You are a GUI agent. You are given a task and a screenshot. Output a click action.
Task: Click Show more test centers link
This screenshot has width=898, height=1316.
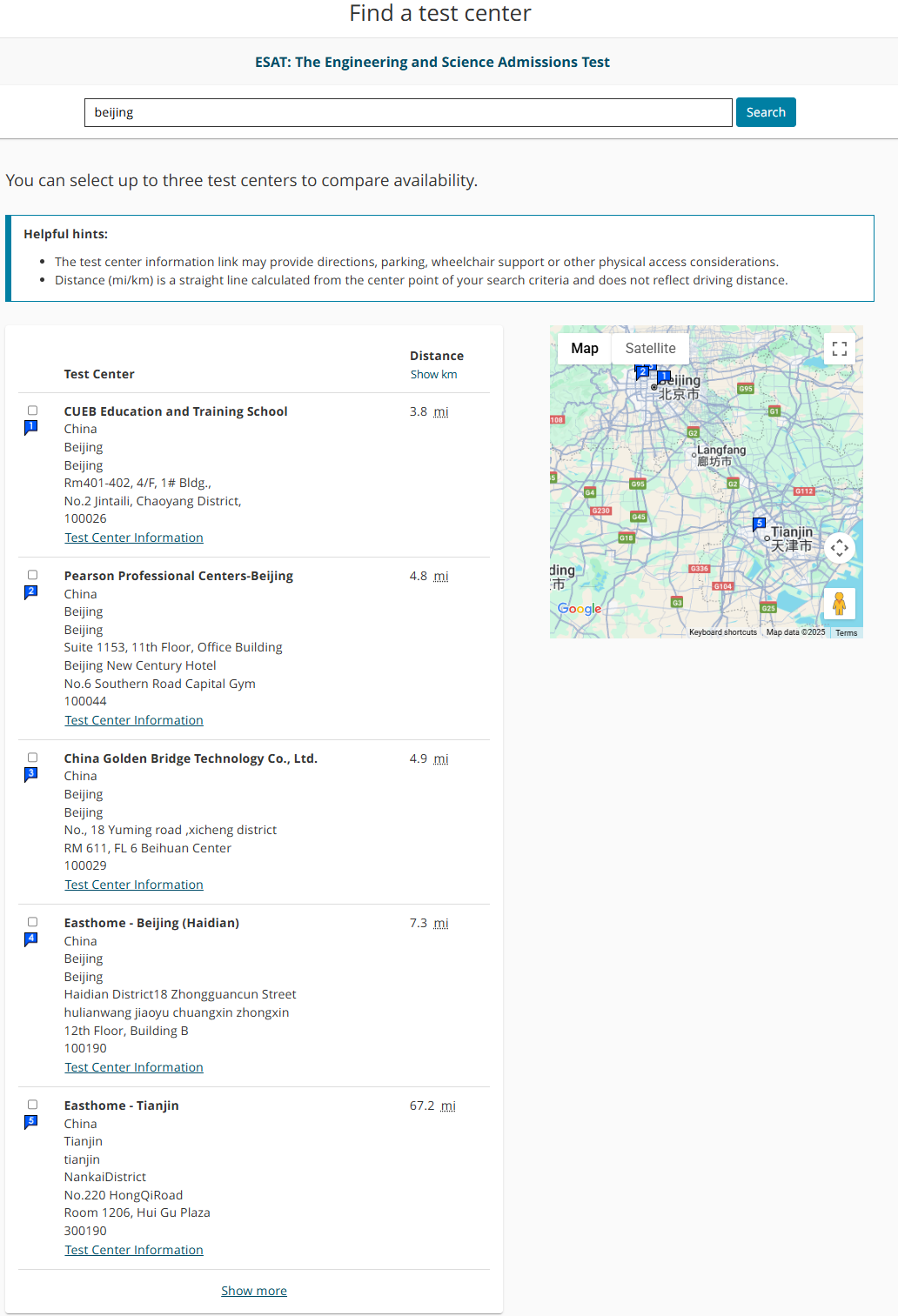[254, 1291]
